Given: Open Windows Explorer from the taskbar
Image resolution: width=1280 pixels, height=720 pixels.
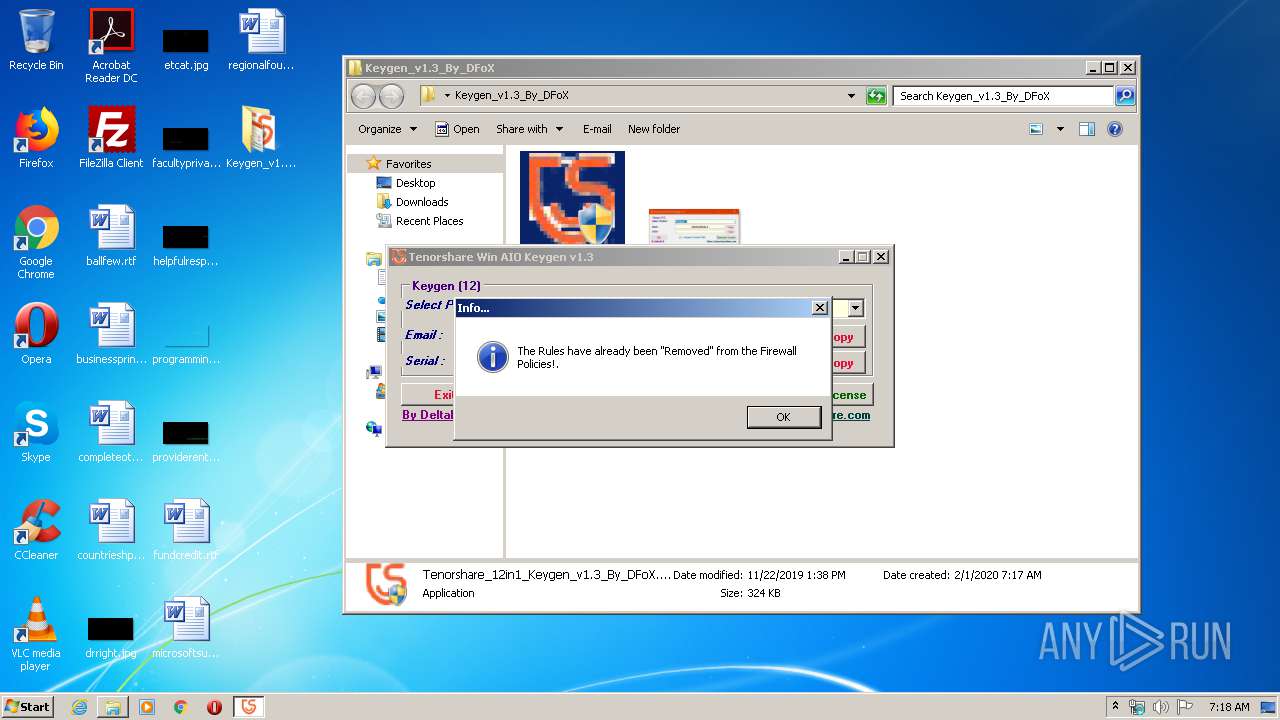Looking at the screenshot, I should (x=113, y=707).
